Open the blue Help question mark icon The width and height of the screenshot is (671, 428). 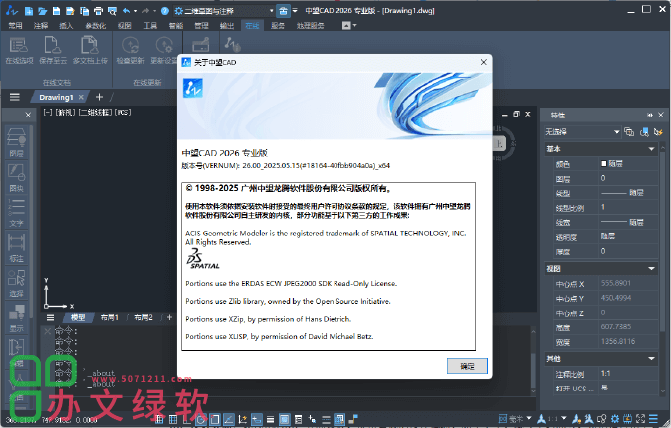point(165,11)
